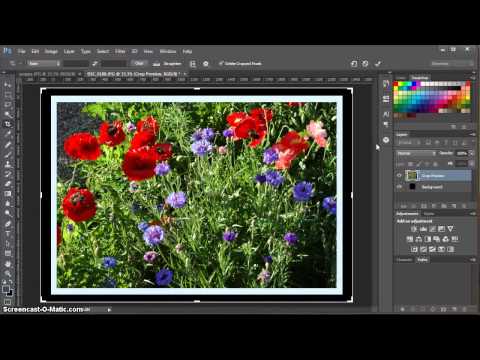This screenshot has width=480, height=360.
Task: Add a Brightness/Contrast adjustment
Action: [x=414, y=229]
